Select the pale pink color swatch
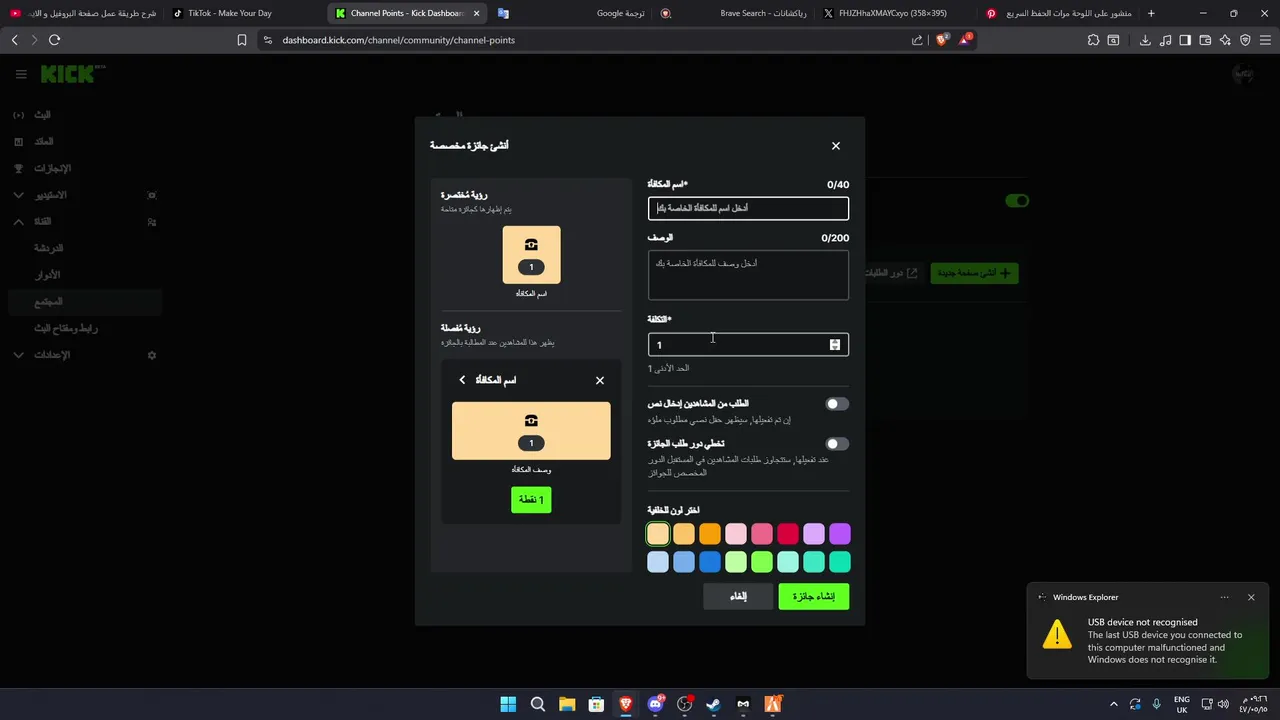The height and width of the screenshot is (720, 1280). (x=736, y=534)
